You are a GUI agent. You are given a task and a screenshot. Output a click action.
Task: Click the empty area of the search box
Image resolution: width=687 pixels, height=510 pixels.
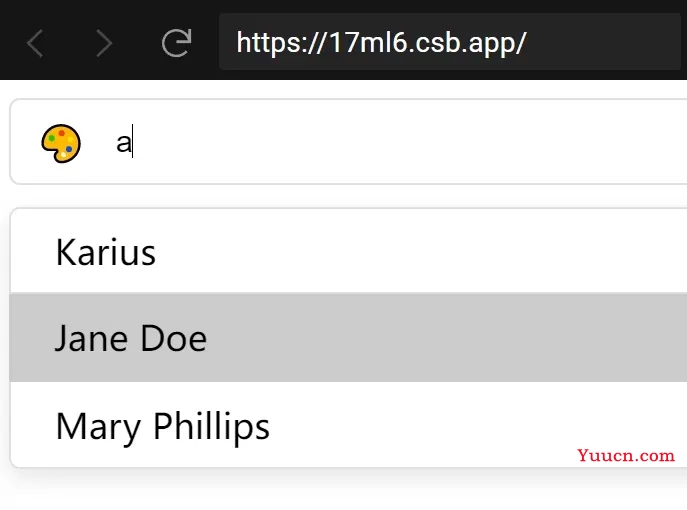click(407, 142)
